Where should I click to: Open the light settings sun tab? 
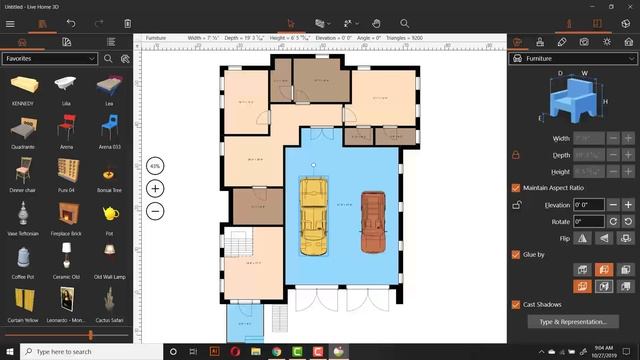point(607,42)
